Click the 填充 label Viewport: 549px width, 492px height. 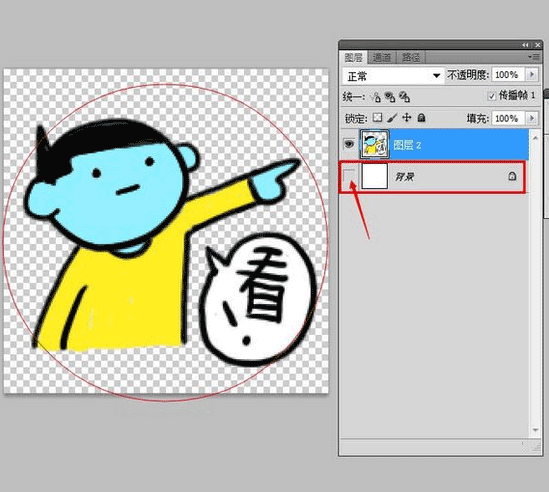pyautogui.click(x=478, y=119)
